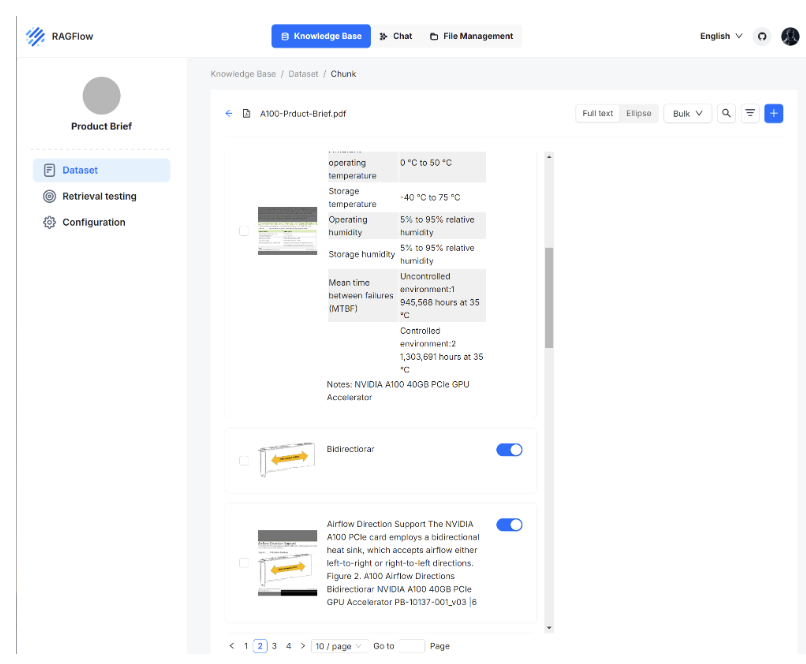This screenshot has width=806, height=664.
Task: Click the Product Brief avatar circle
Action: 102,96
